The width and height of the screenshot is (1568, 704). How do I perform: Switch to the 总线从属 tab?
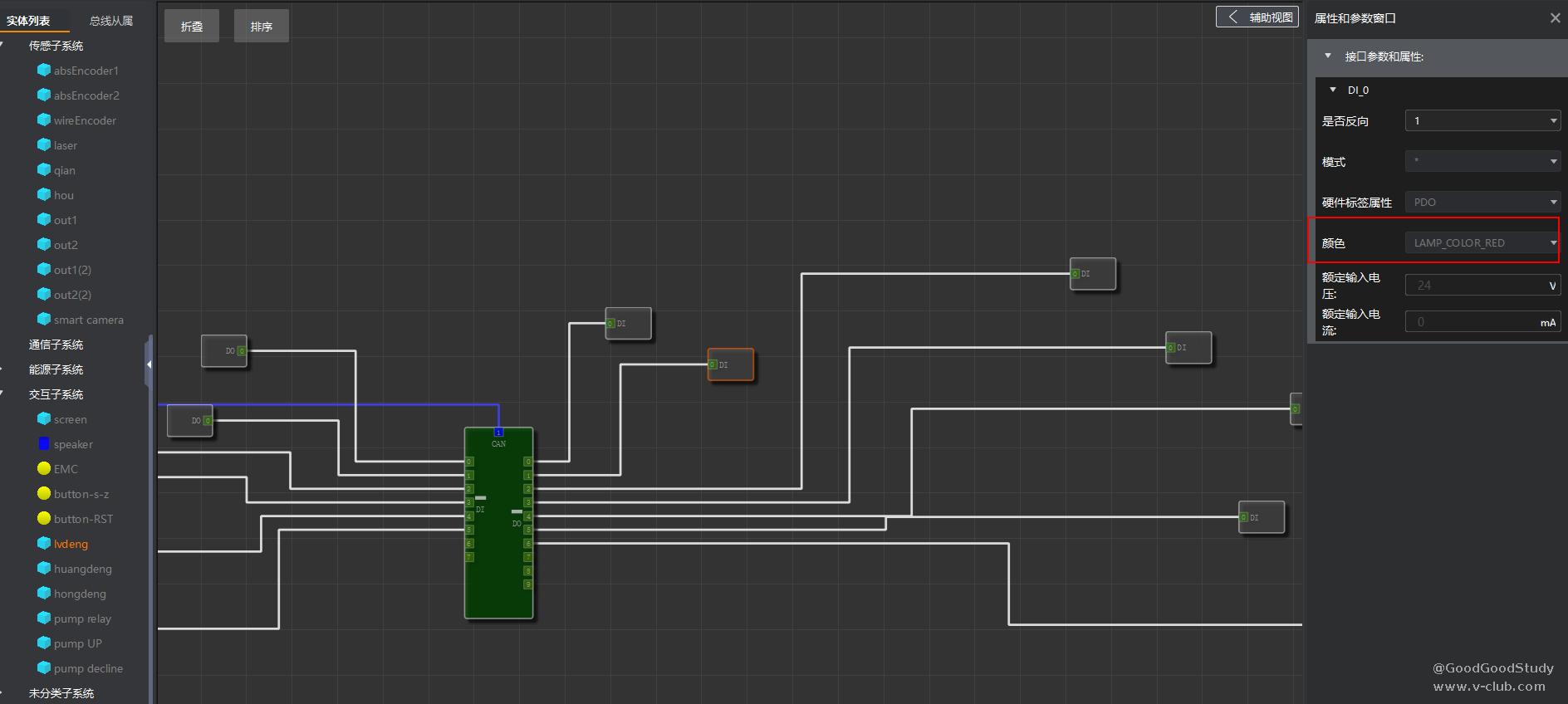point(111,21)
